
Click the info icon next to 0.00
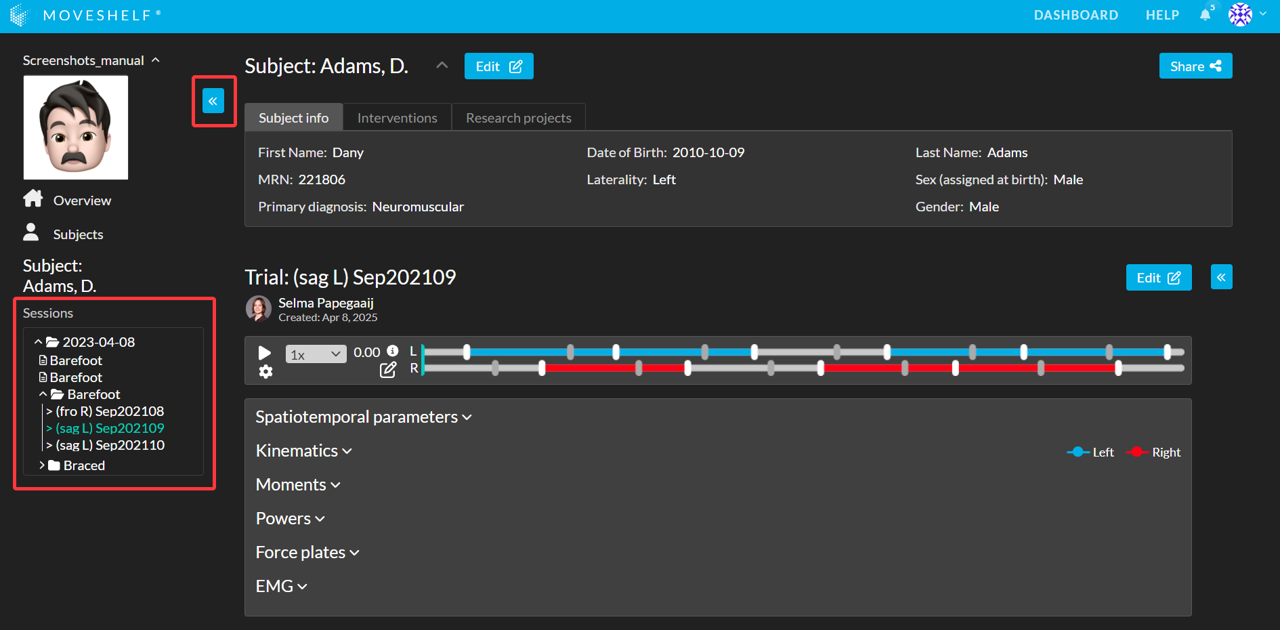click(392, 351)
